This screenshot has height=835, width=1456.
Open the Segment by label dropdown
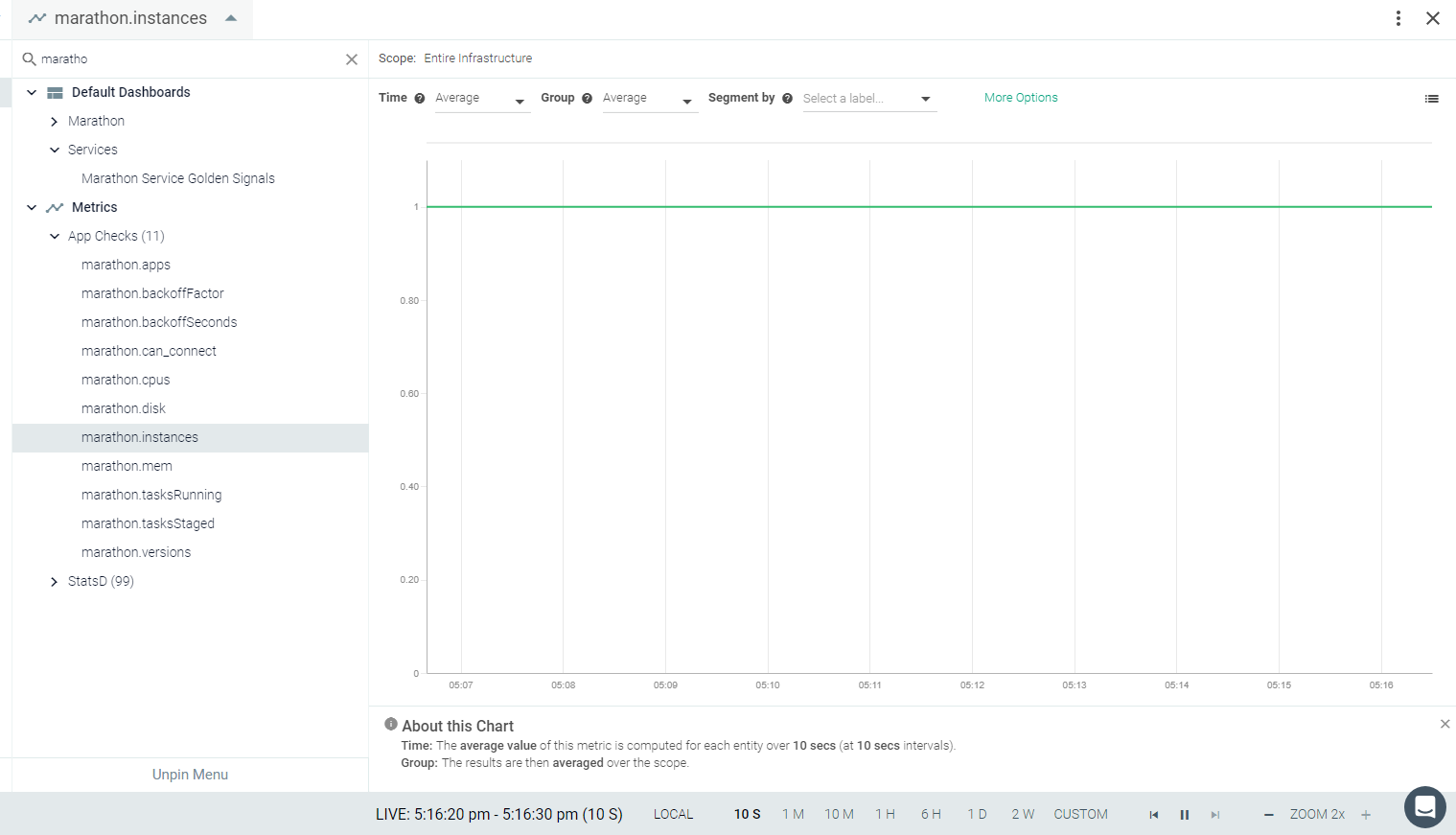point(869,99)
